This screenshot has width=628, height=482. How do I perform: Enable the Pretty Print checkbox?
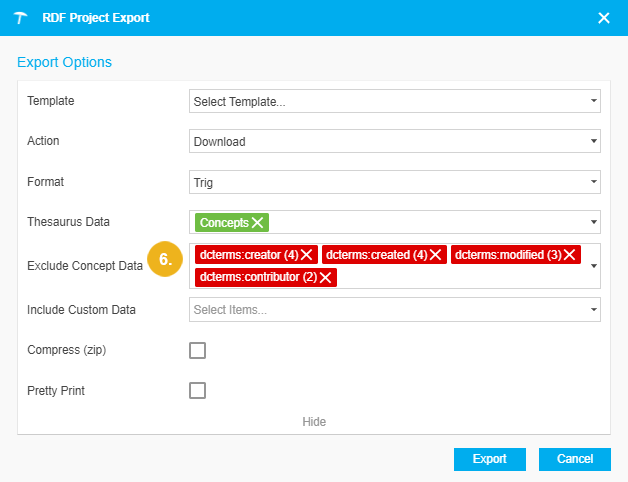pos(198,390)
